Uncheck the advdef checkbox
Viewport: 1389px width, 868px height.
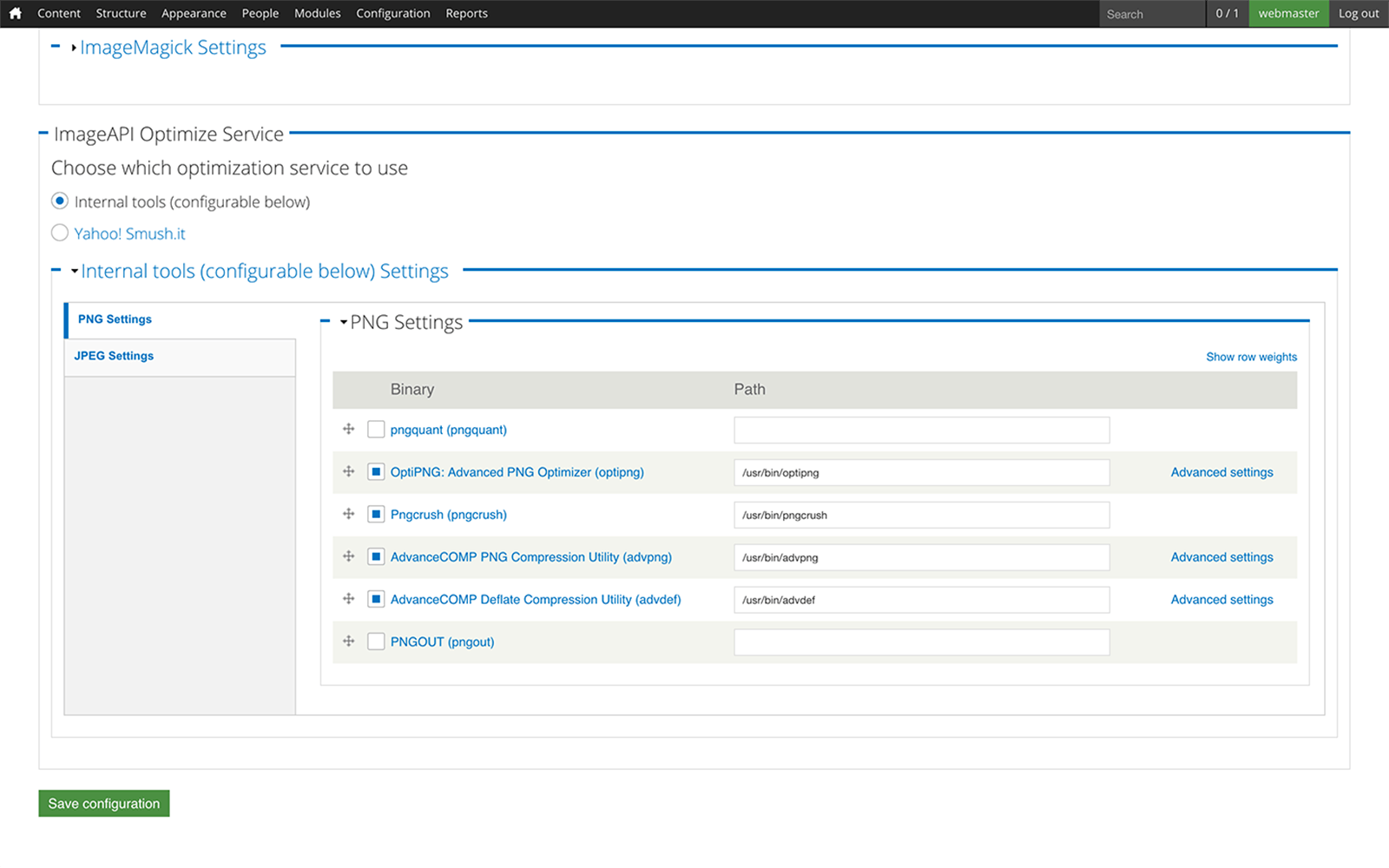[376, 600]
